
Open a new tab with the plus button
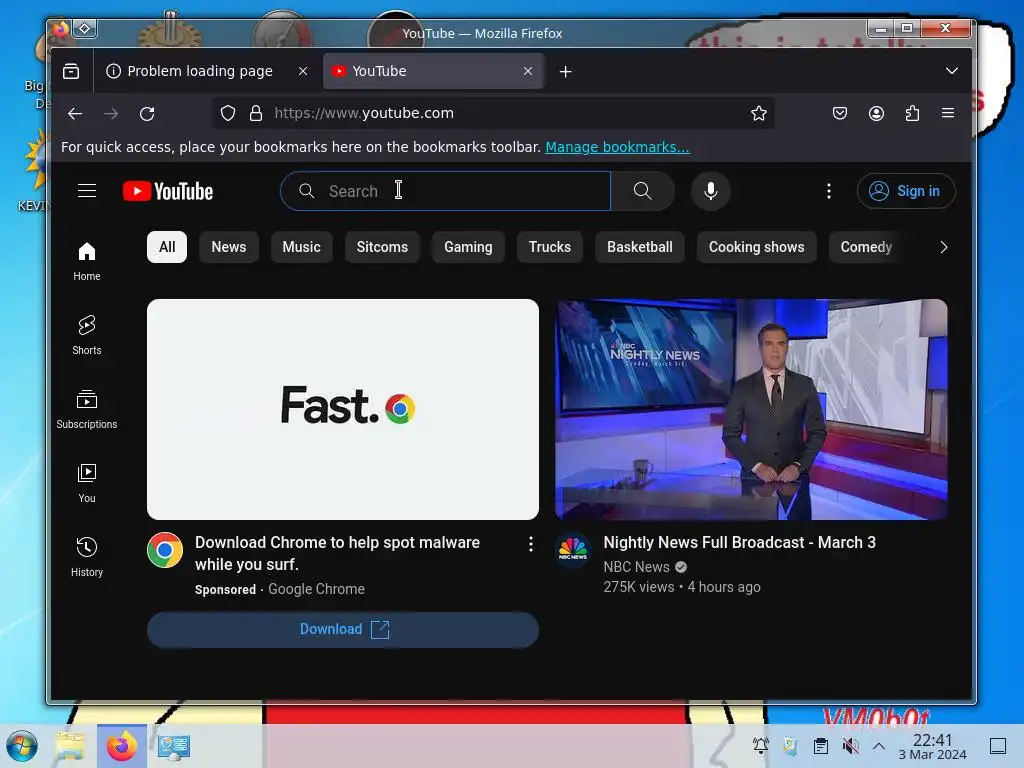(x=566, y=71)
